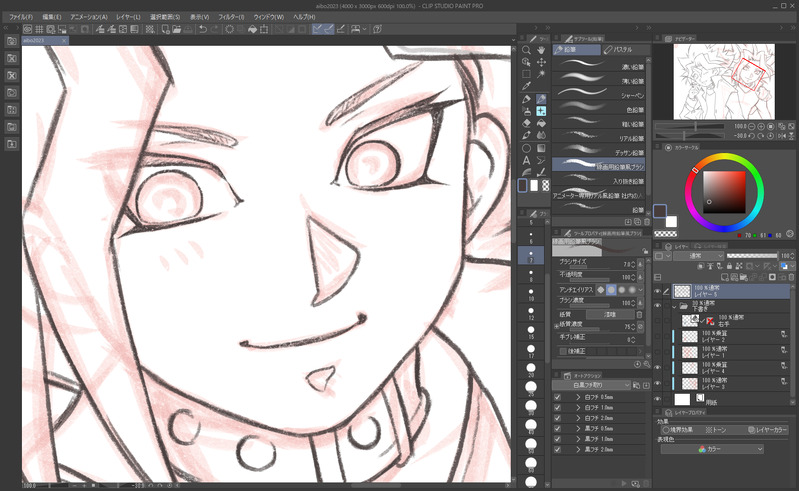Open the 表現色 カラー expression color dropdown
Screen dimensions: 799x491
712,449
